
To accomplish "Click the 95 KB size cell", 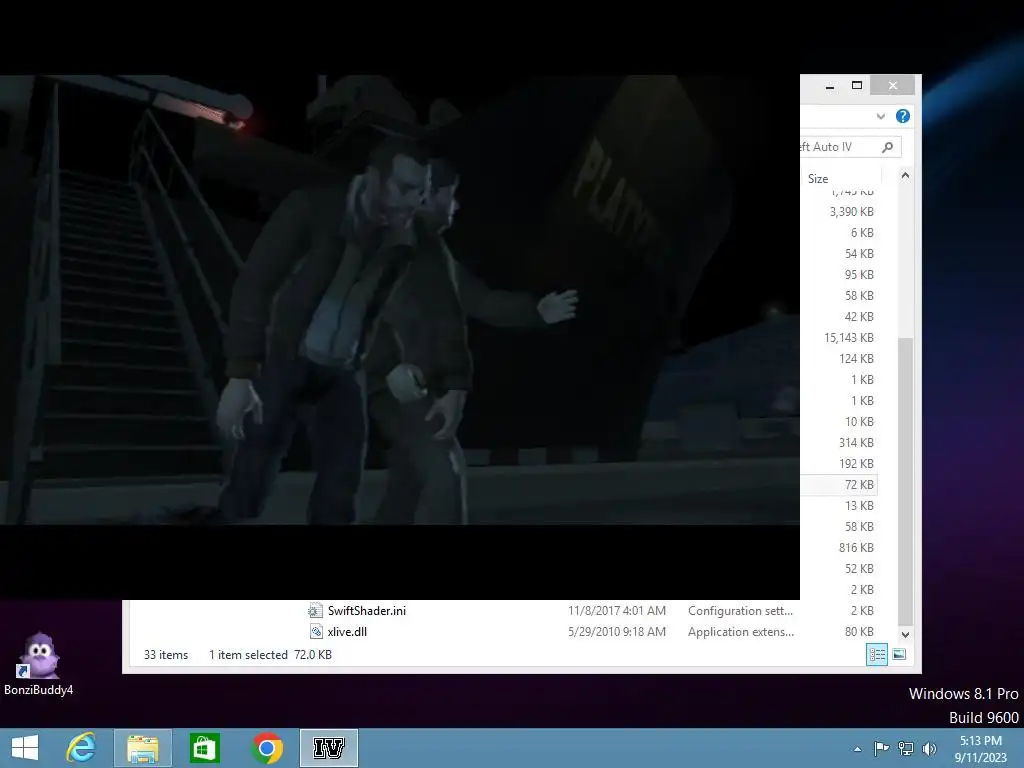I will tap(859, 275).
